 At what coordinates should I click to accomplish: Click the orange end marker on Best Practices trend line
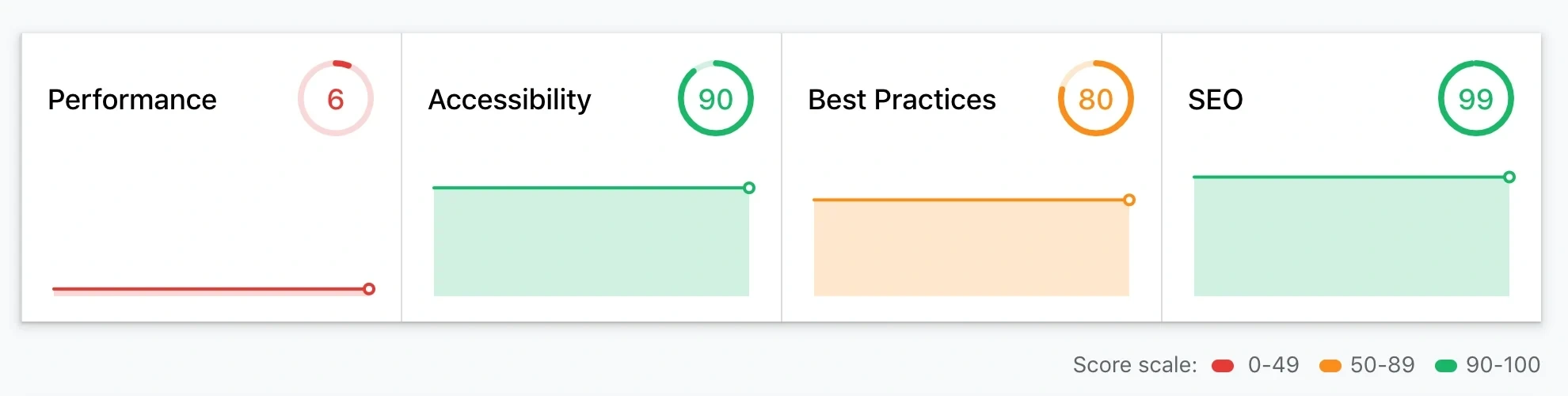(1129, 200)
